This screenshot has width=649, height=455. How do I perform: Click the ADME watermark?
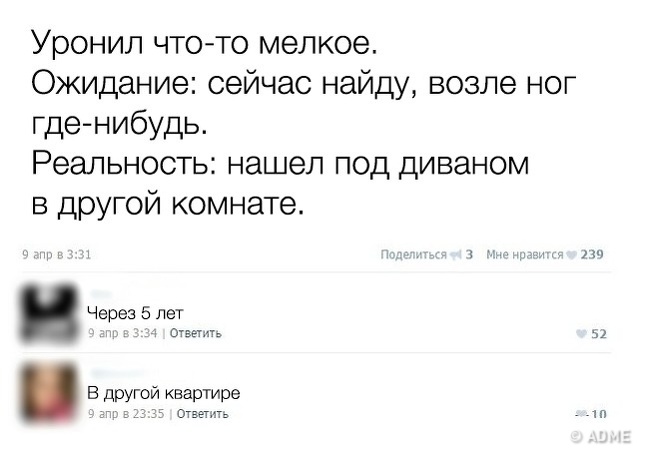coord(601,434)
